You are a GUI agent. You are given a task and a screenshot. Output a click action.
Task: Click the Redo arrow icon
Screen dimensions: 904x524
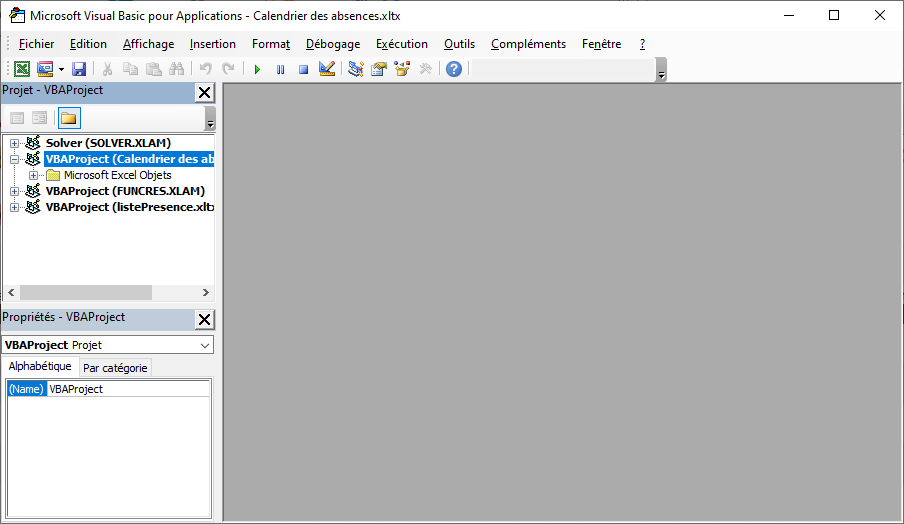228,69
